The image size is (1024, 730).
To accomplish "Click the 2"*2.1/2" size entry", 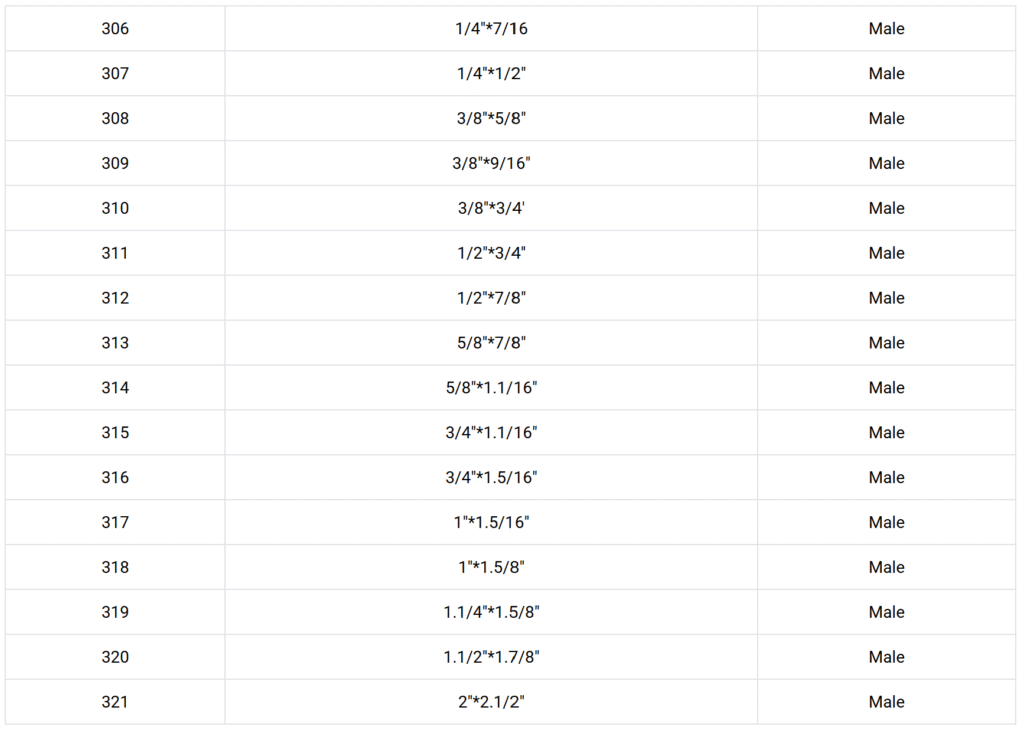I will point(491,702).
